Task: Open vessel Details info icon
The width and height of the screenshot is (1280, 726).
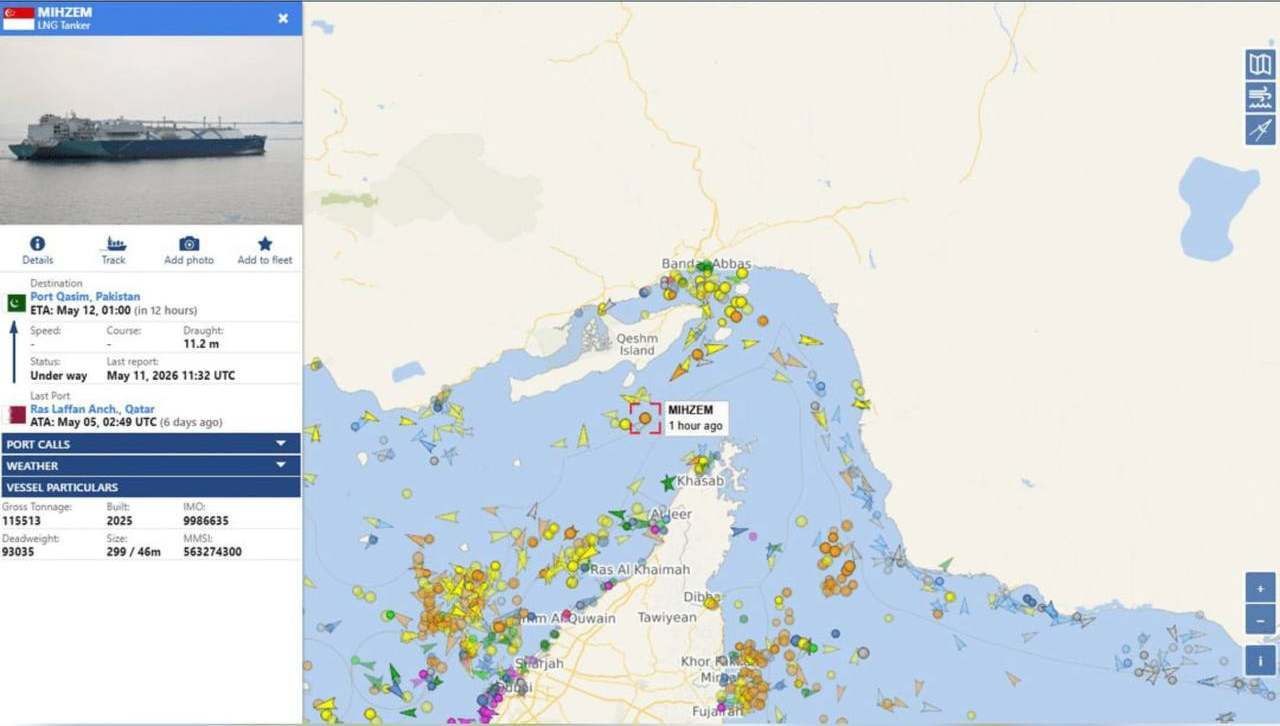Action: click(37, 243)
